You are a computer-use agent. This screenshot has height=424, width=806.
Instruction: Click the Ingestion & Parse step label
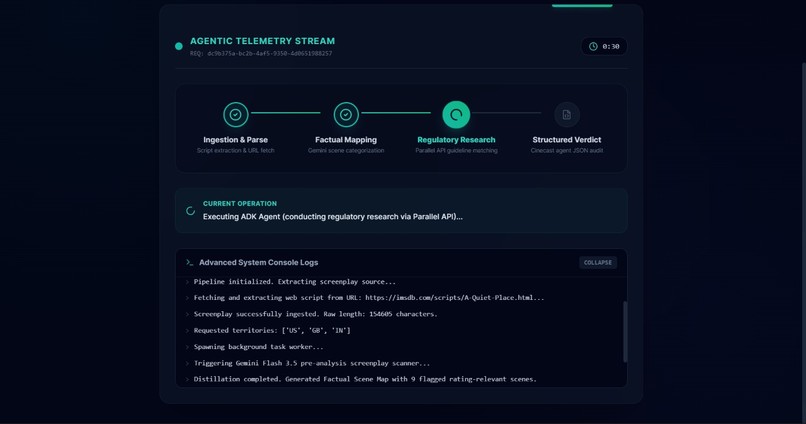pyautogui.click(x=235, y=140)
